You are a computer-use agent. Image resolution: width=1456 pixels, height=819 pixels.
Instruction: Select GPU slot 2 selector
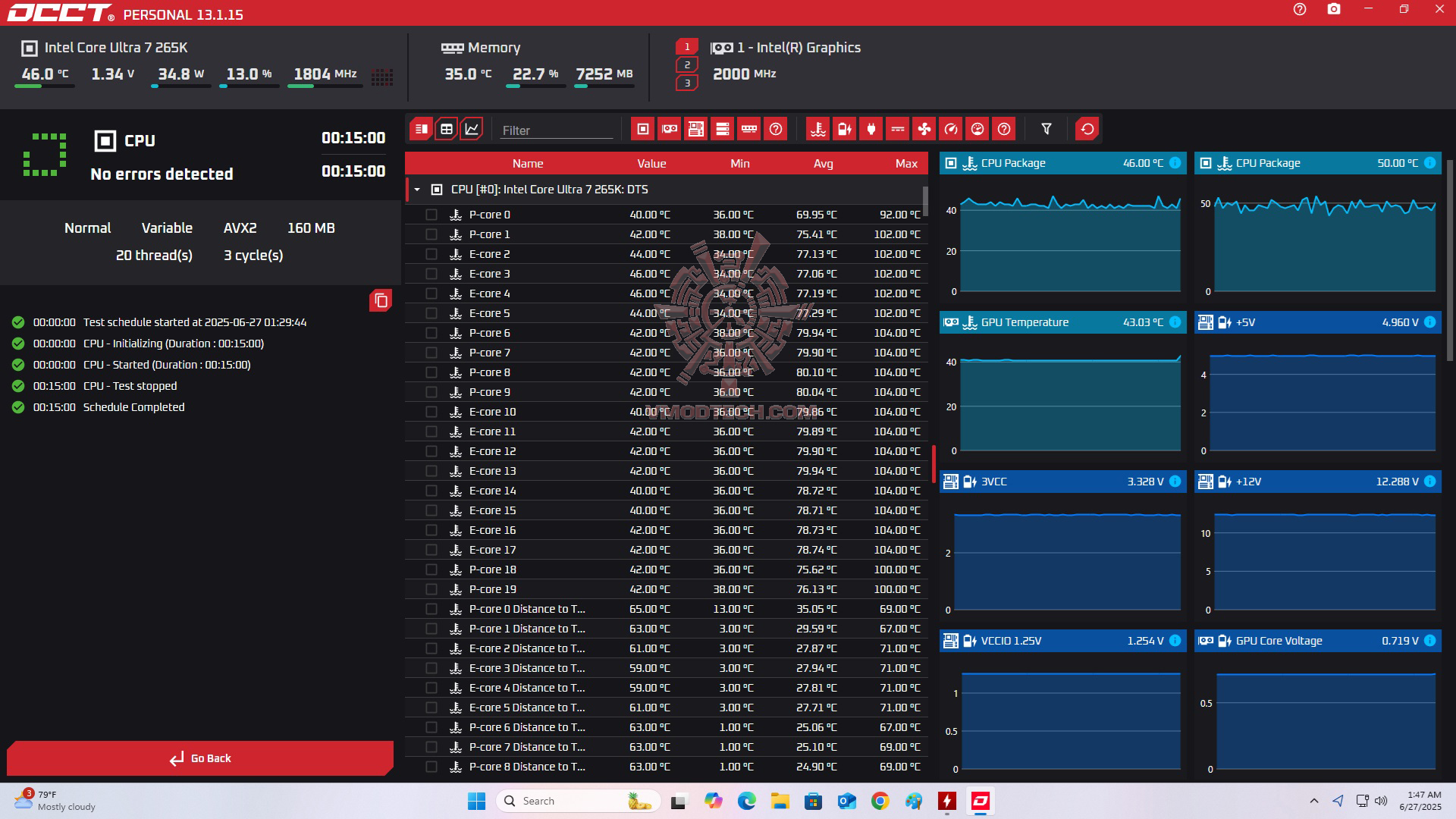[x=687, y=65]
